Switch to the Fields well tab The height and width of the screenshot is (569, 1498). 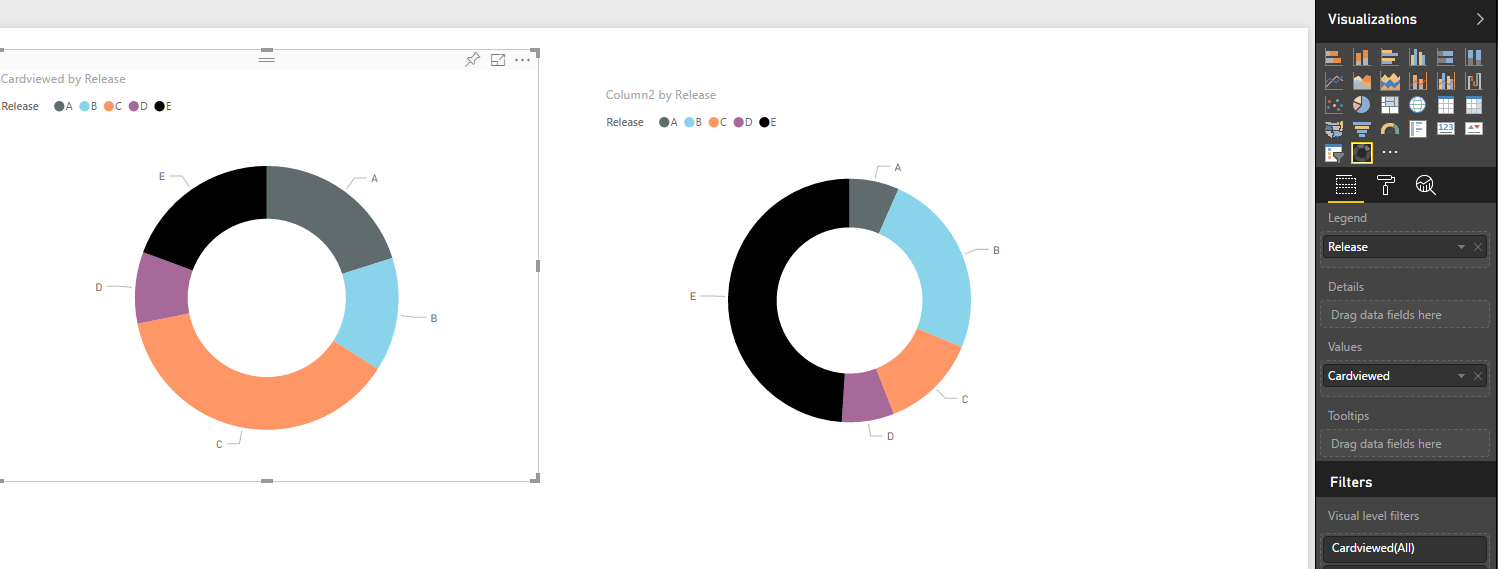[1345, 185]
